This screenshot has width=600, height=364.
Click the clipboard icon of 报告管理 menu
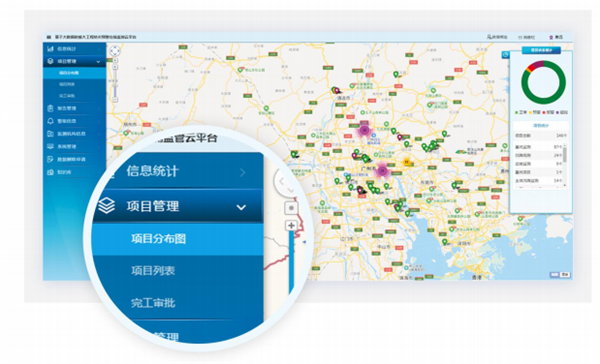tap(50, 108)
